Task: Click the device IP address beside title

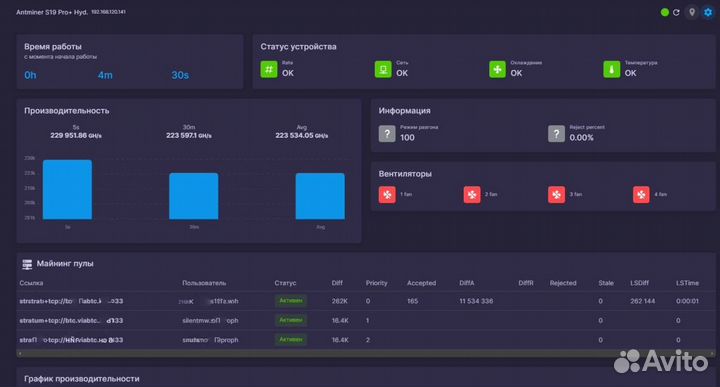Action: pos(108,12)
